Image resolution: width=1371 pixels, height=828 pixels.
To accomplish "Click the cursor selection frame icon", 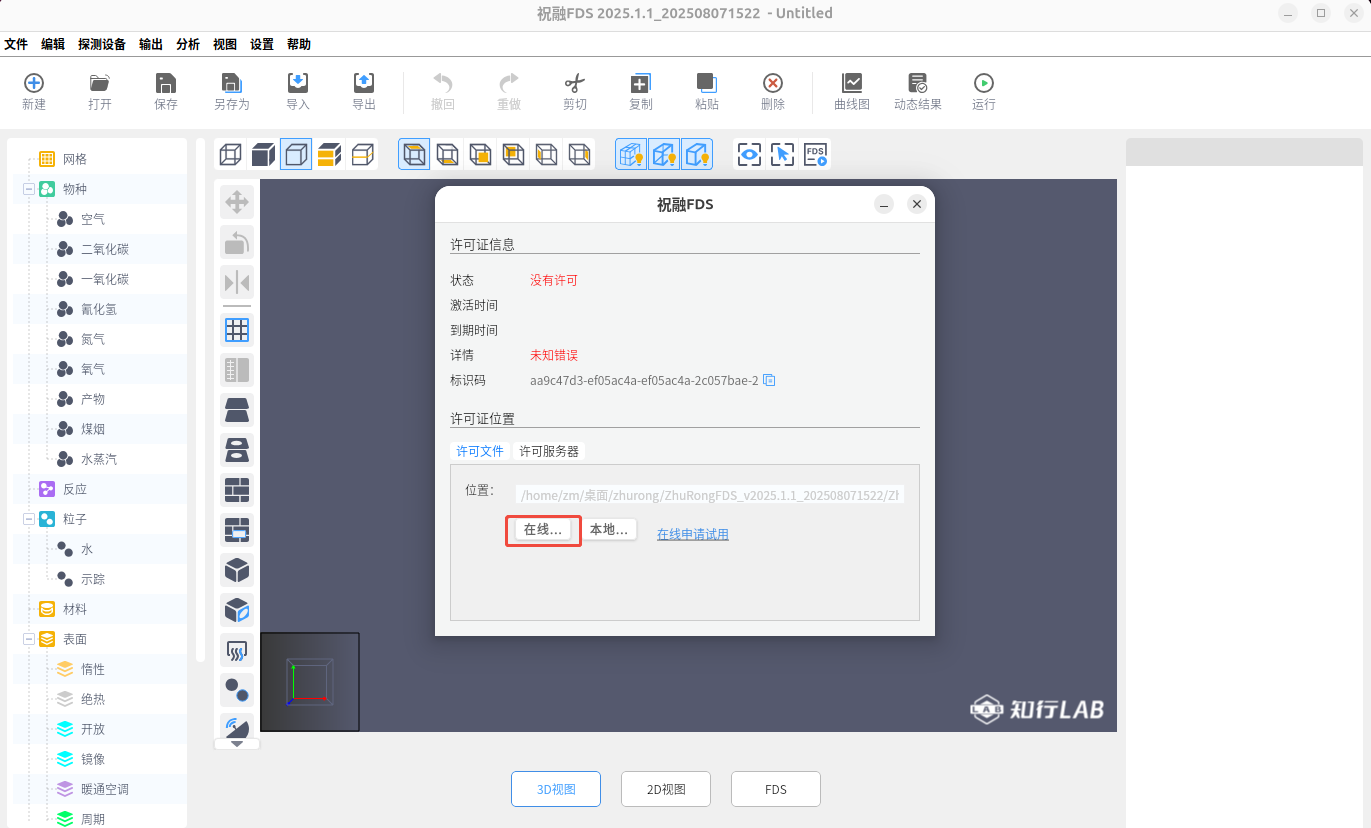I will coord(782,154).
